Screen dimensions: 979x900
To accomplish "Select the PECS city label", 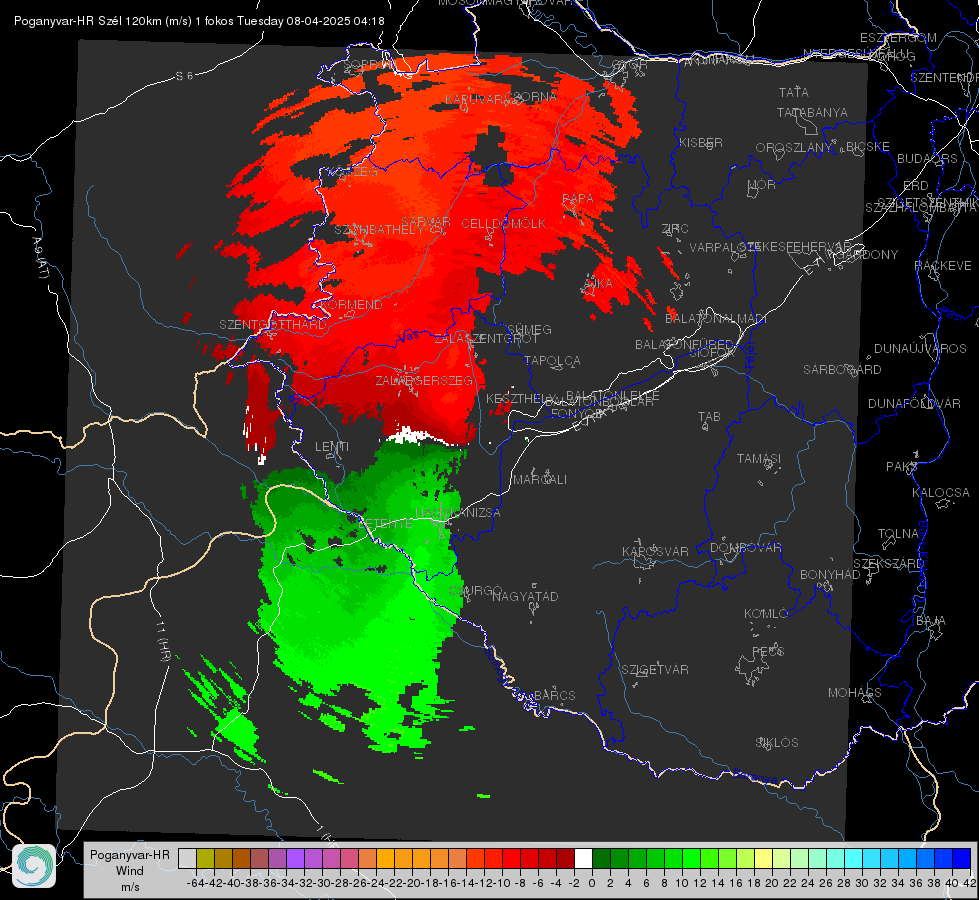I will 767,651.
